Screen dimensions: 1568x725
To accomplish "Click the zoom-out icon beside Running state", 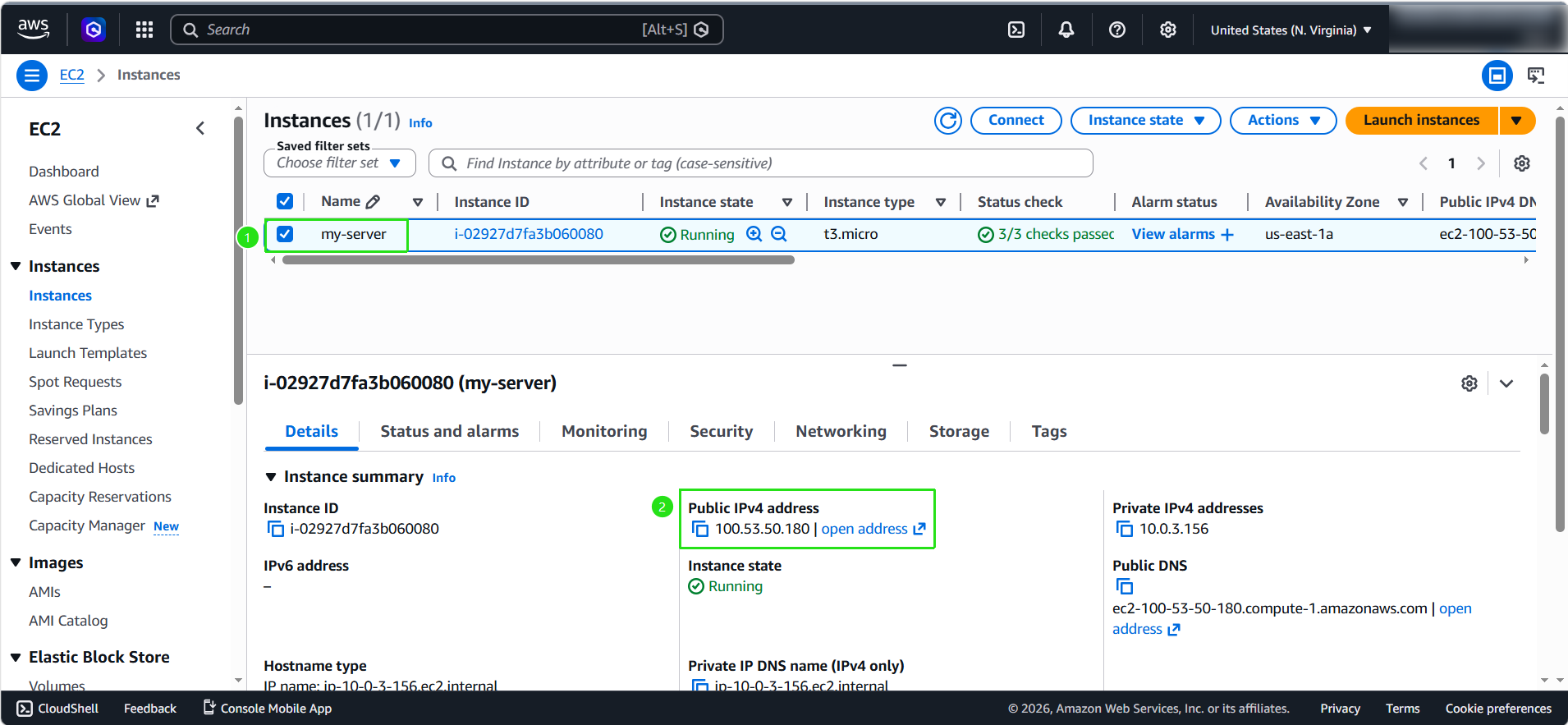I will pos(779,234).
